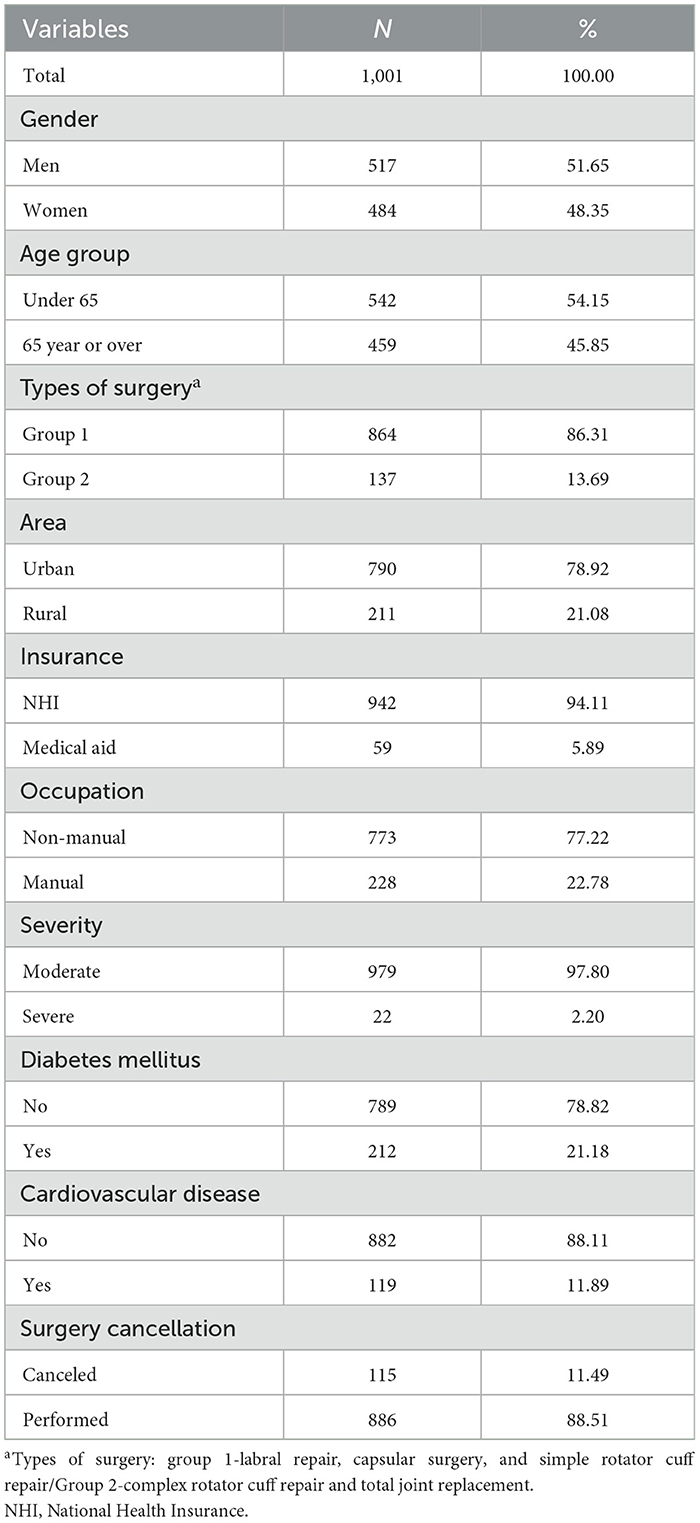
Task: Select the Women percentage 48.35
Action: (x=587, y=210)
